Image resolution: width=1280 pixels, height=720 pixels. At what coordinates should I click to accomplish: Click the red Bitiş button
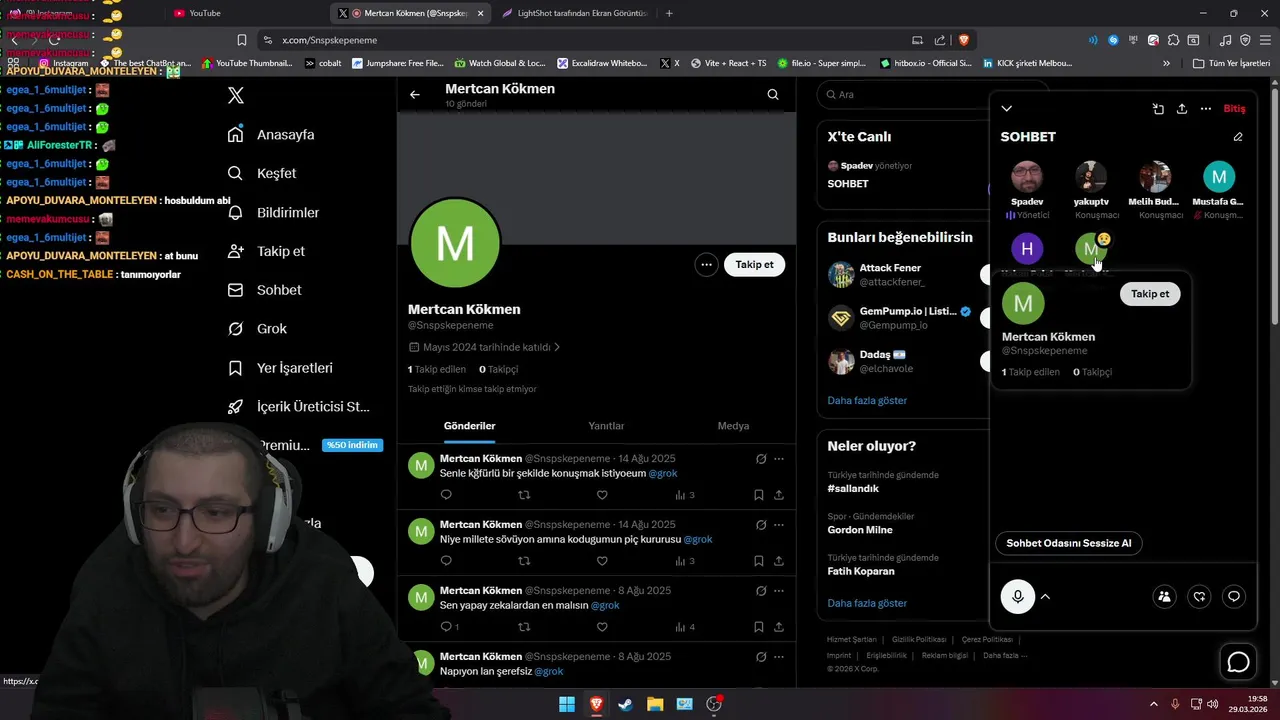[x=1235, y=109]
